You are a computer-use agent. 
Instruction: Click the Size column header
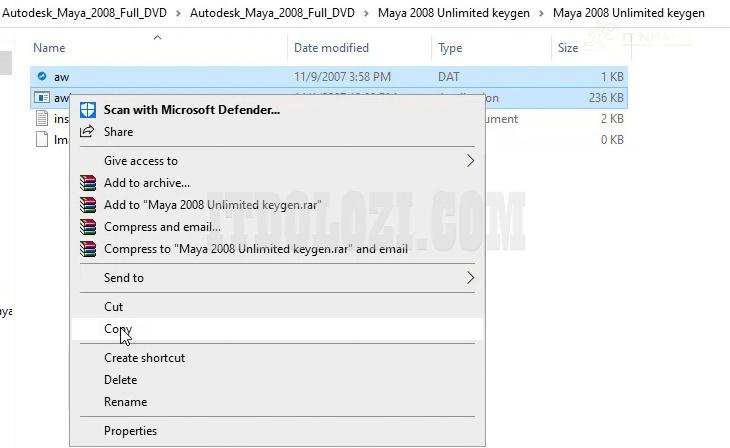[x=568, y=48]
